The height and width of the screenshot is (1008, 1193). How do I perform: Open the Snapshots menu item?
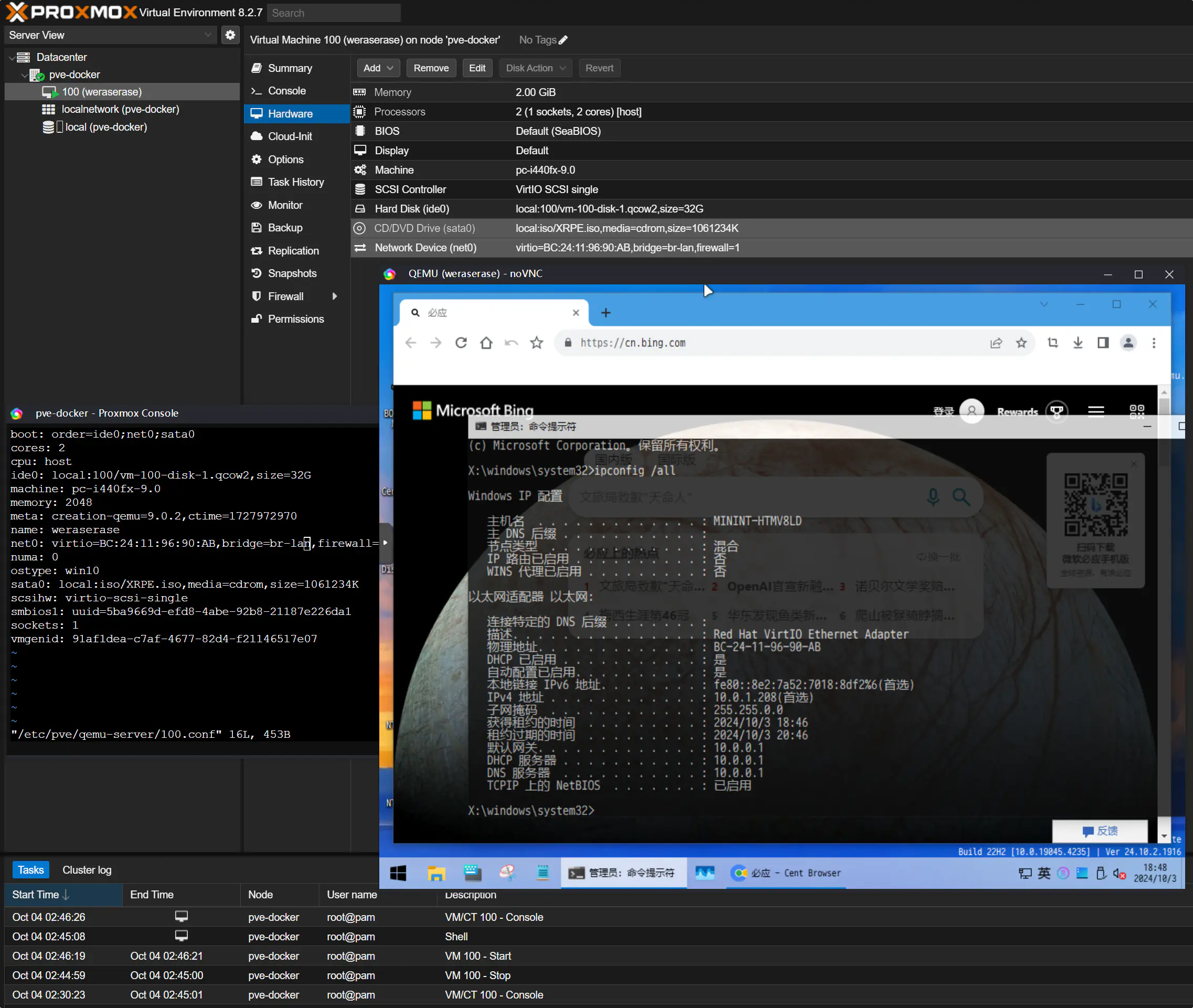(x=292, y=273)
